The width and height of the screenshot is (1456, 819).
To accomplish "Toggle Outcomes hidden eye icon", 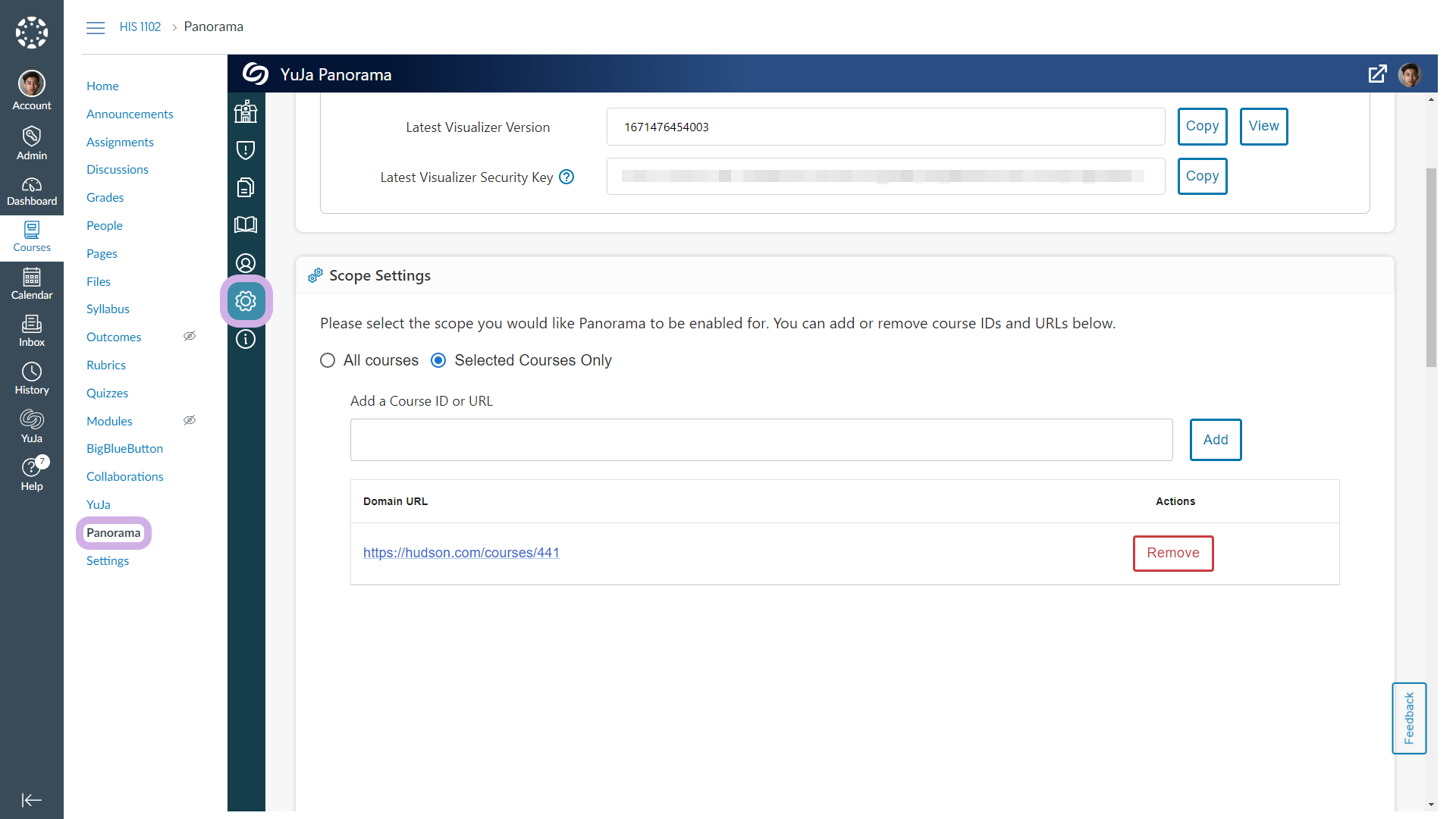I will click(x=190, y=337).
